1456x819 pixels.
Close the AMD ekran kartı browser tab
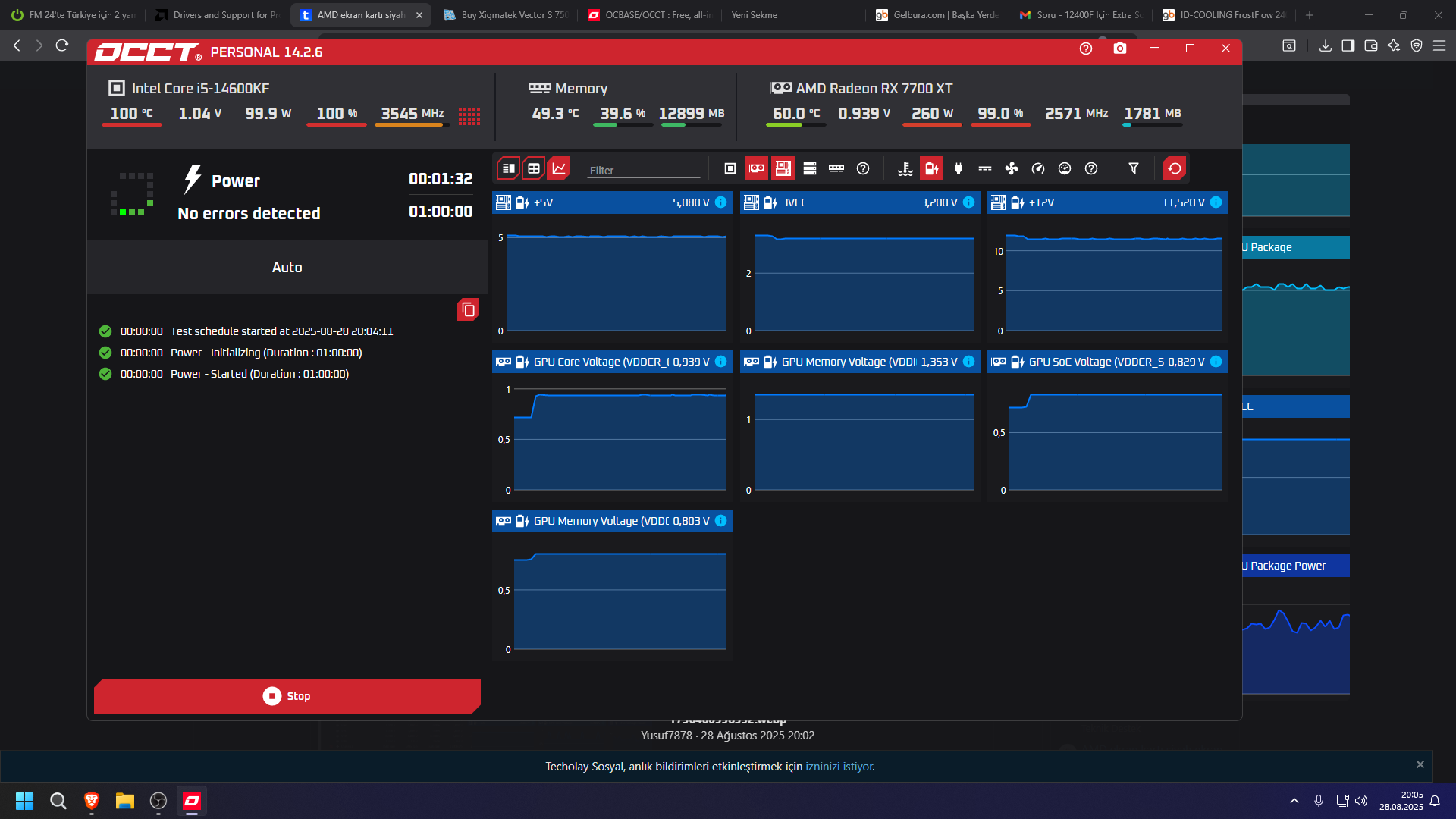pos(419,15)
